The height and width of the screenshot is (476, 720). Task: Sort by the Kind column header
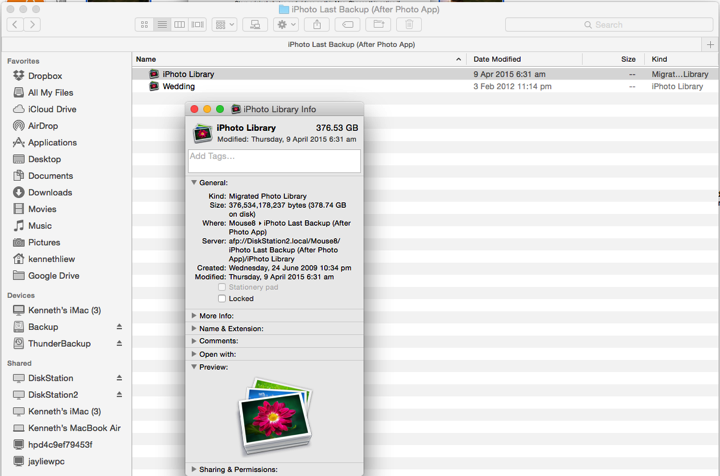682,59
